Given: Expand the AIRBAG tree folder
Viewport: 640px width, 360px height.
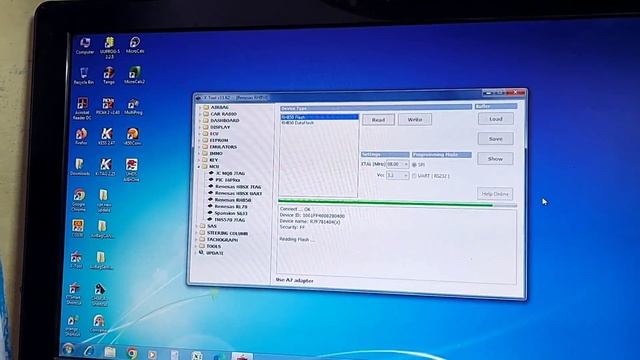Looking at the screenshot, I should click(x=216, y=107).
